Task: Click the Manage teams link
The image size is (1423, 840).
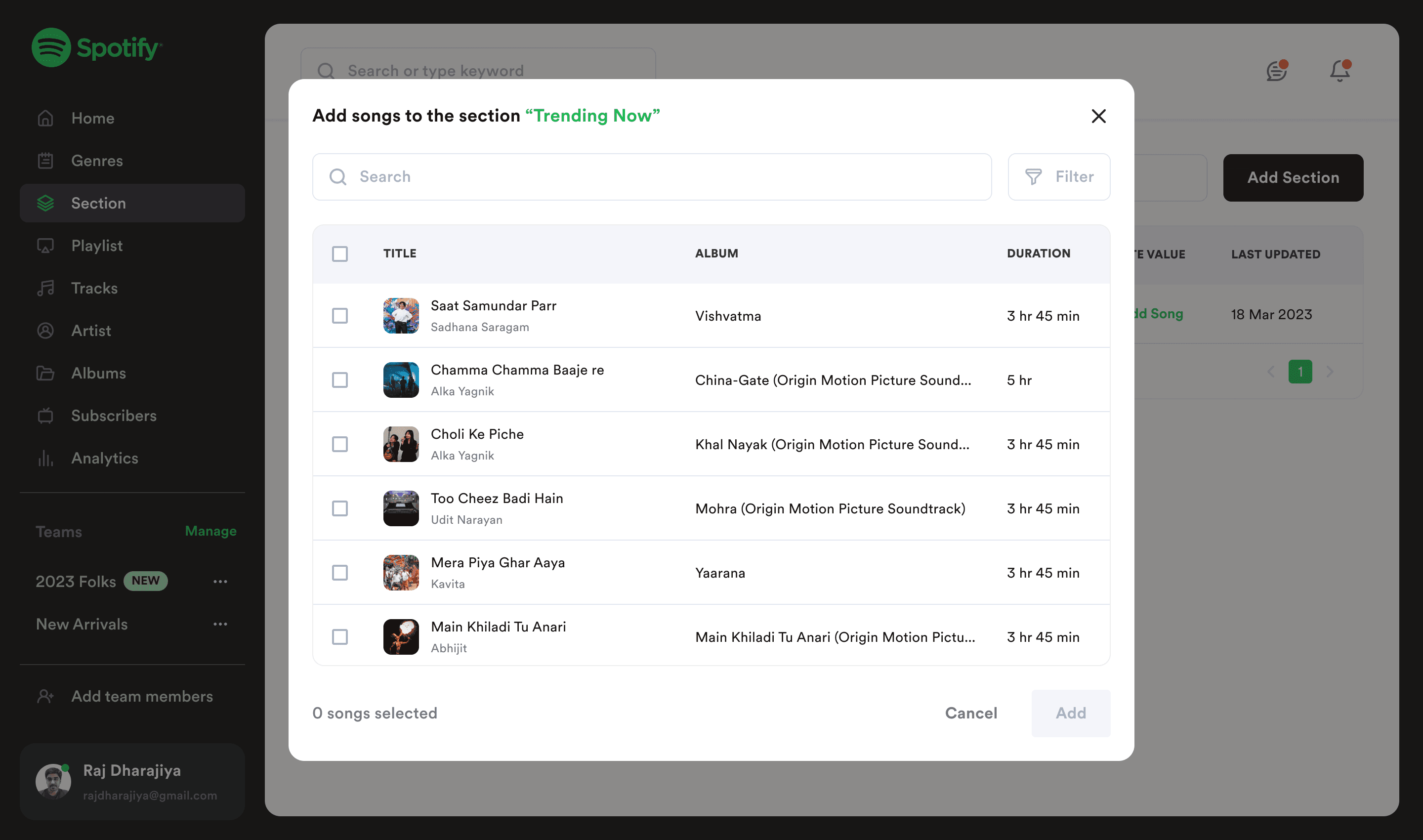Action: (x=210, y=531)
